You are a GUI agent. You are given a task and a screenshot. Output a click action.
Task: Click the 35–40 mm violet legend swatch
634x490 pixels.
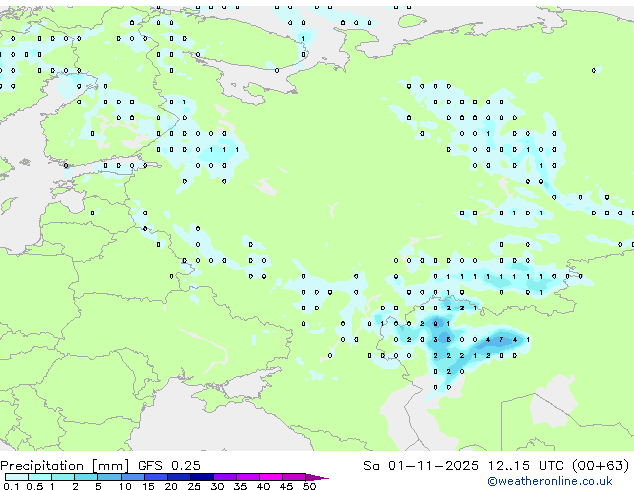(x=248, y=477)
